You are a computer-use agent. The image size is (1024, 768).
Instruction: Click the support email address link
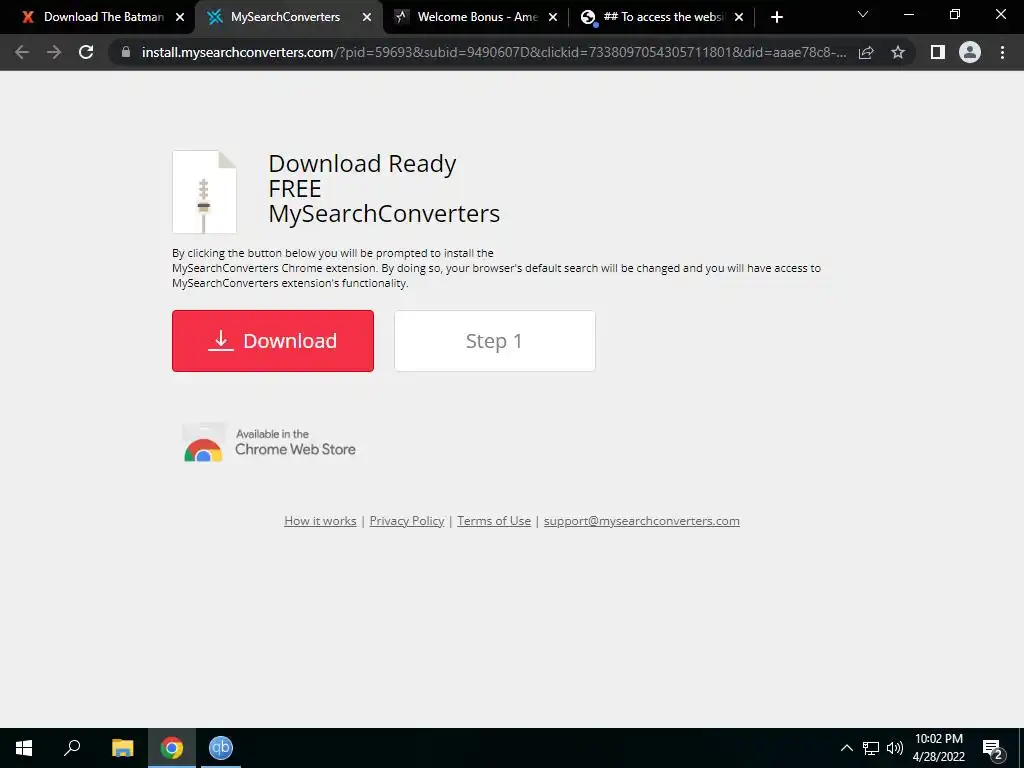click(641, 521)
